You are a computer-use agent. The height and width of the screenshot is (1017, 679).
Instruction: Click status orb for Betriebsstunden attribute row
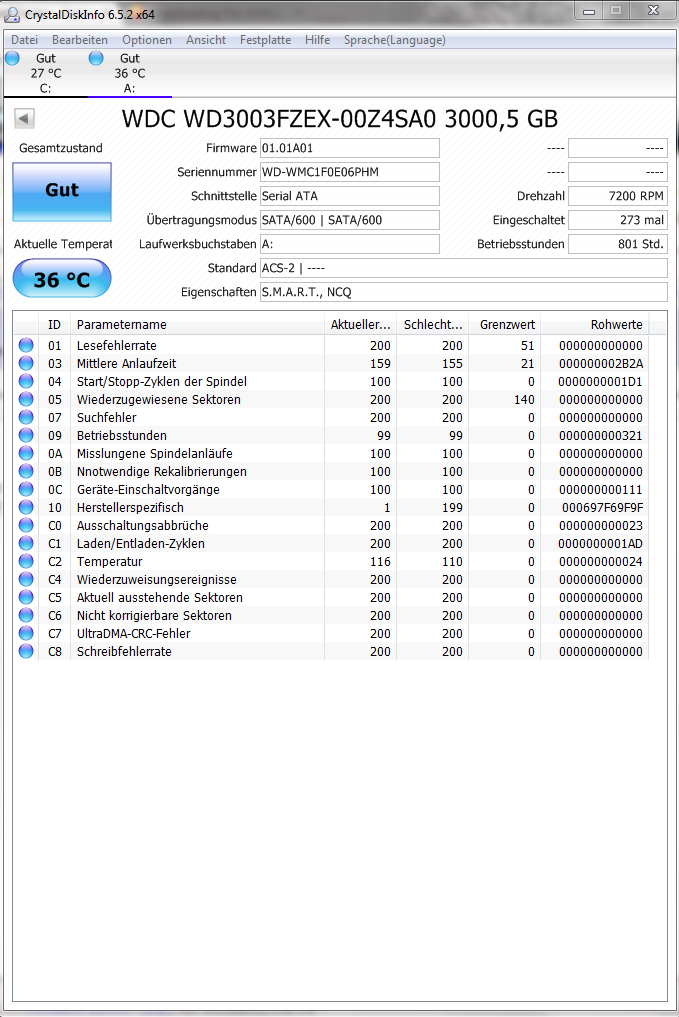26,435
